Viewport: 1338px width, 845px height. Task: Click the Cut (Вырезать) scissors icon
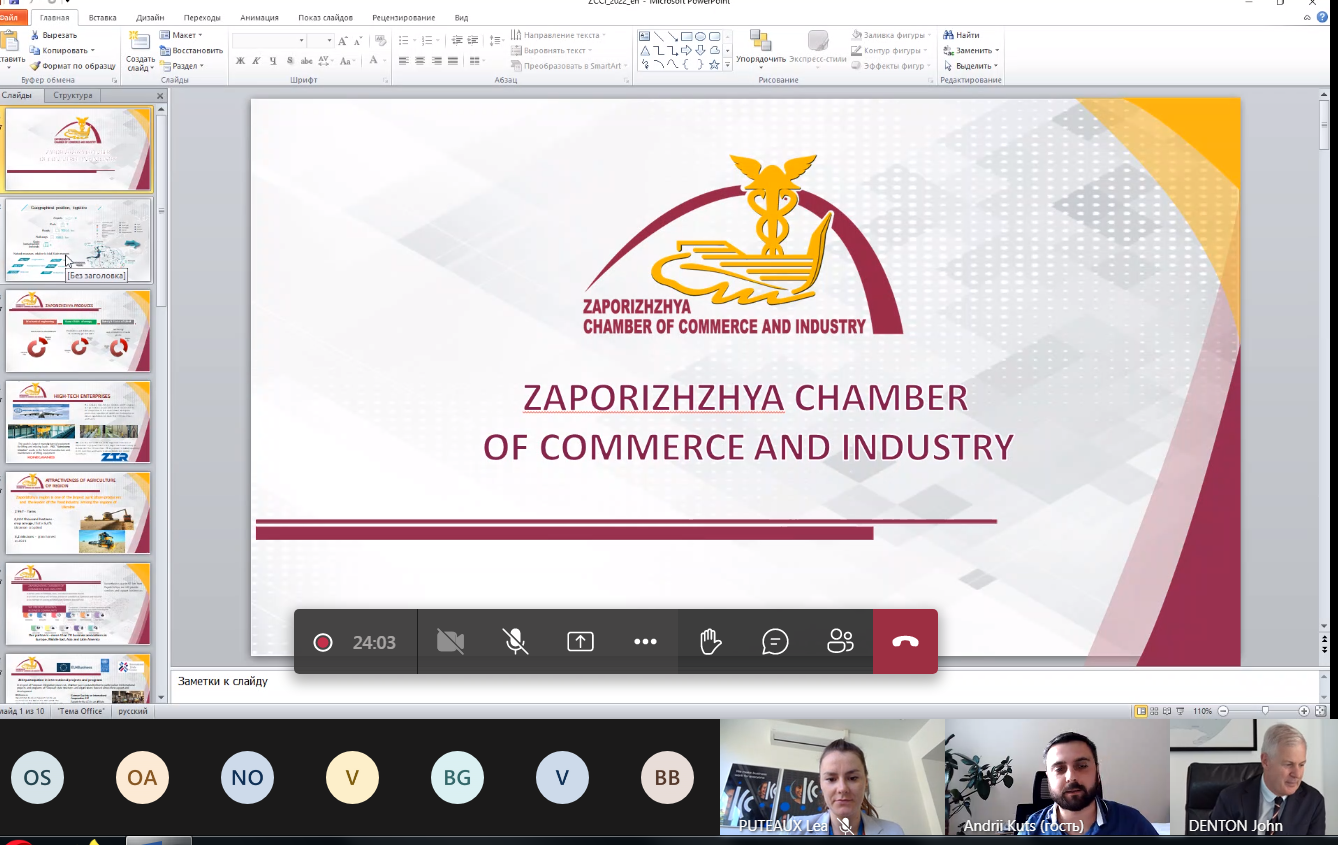[x=35, y=35]
